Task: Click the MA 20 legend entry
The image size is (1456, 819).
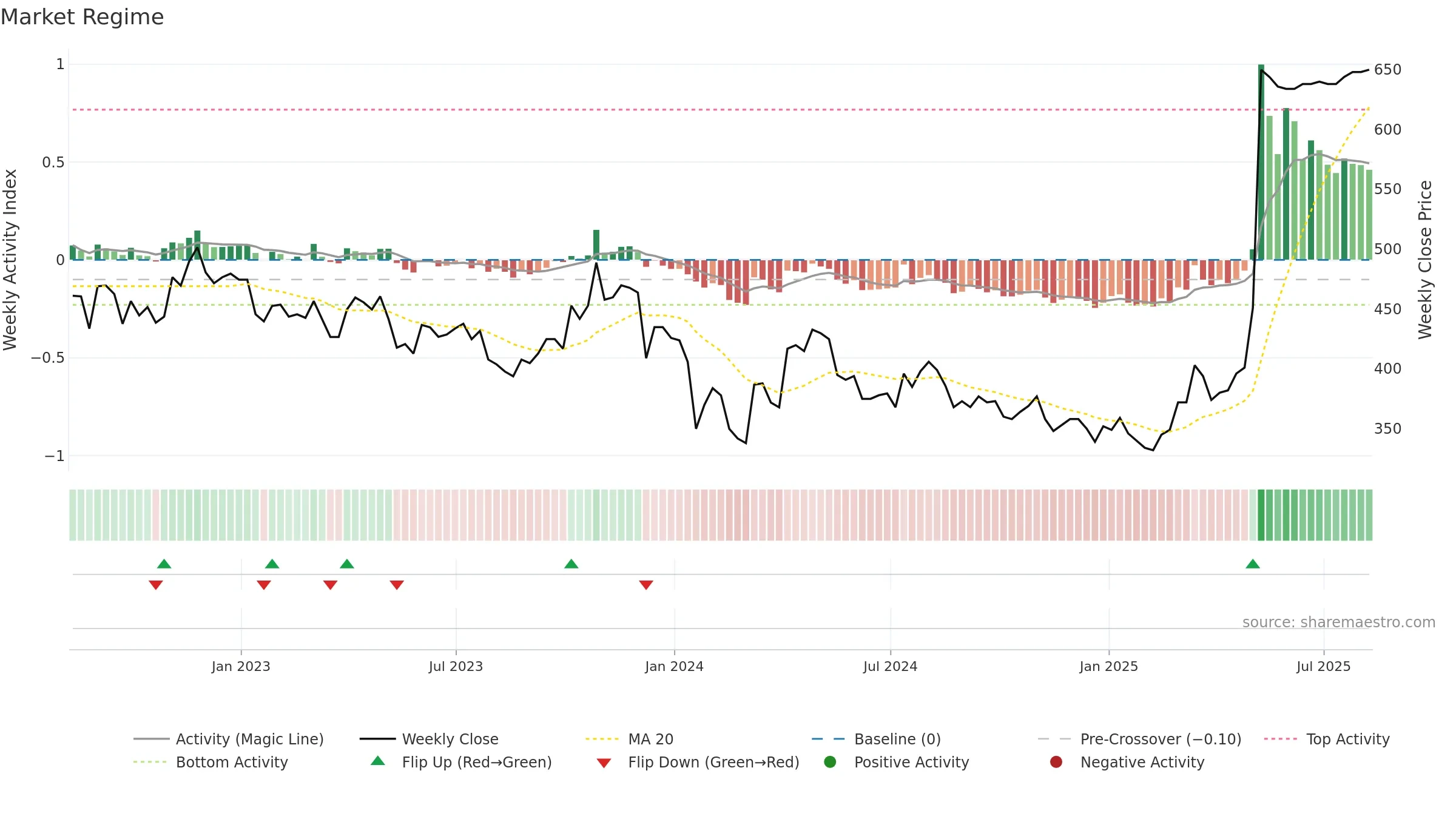Action: coord(629,739)
